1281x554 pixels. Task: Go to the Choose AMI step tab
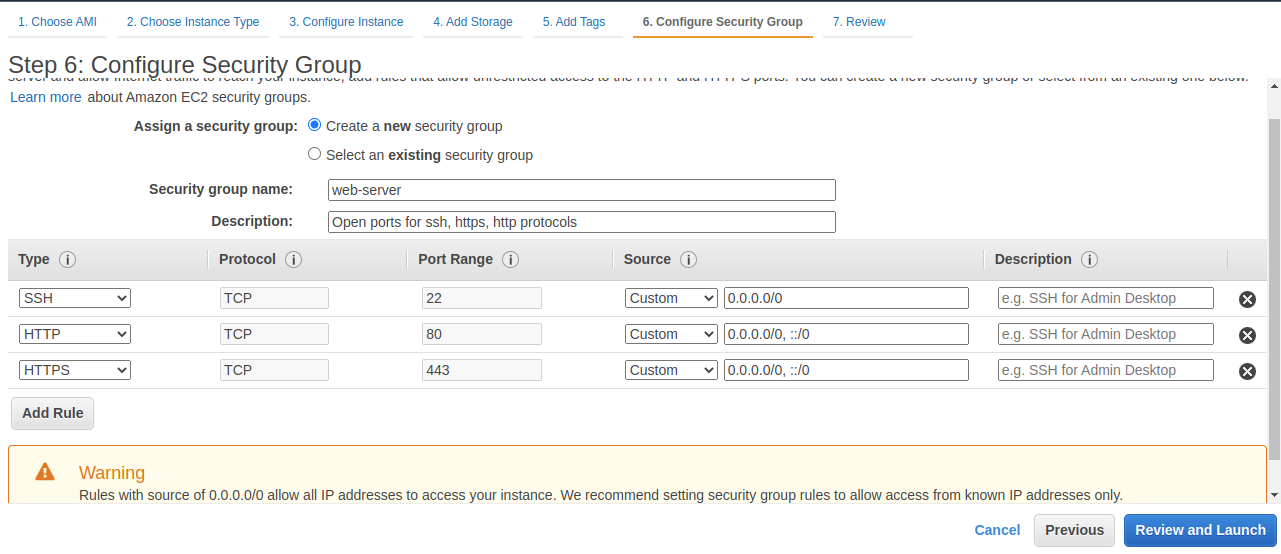tap(57, 22)
